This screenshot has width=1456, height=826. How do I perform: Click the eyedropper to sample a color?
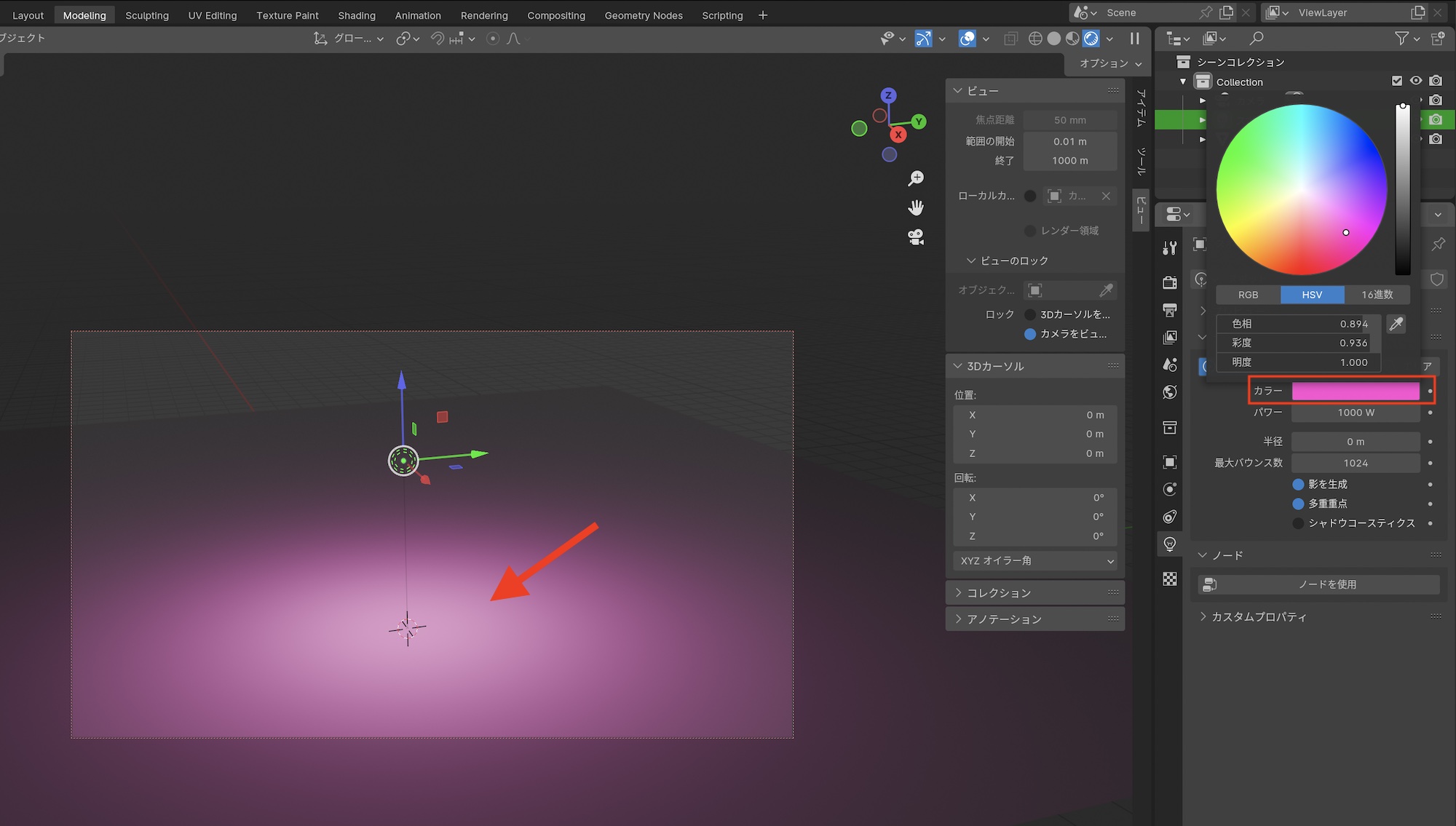(1396, 324)
